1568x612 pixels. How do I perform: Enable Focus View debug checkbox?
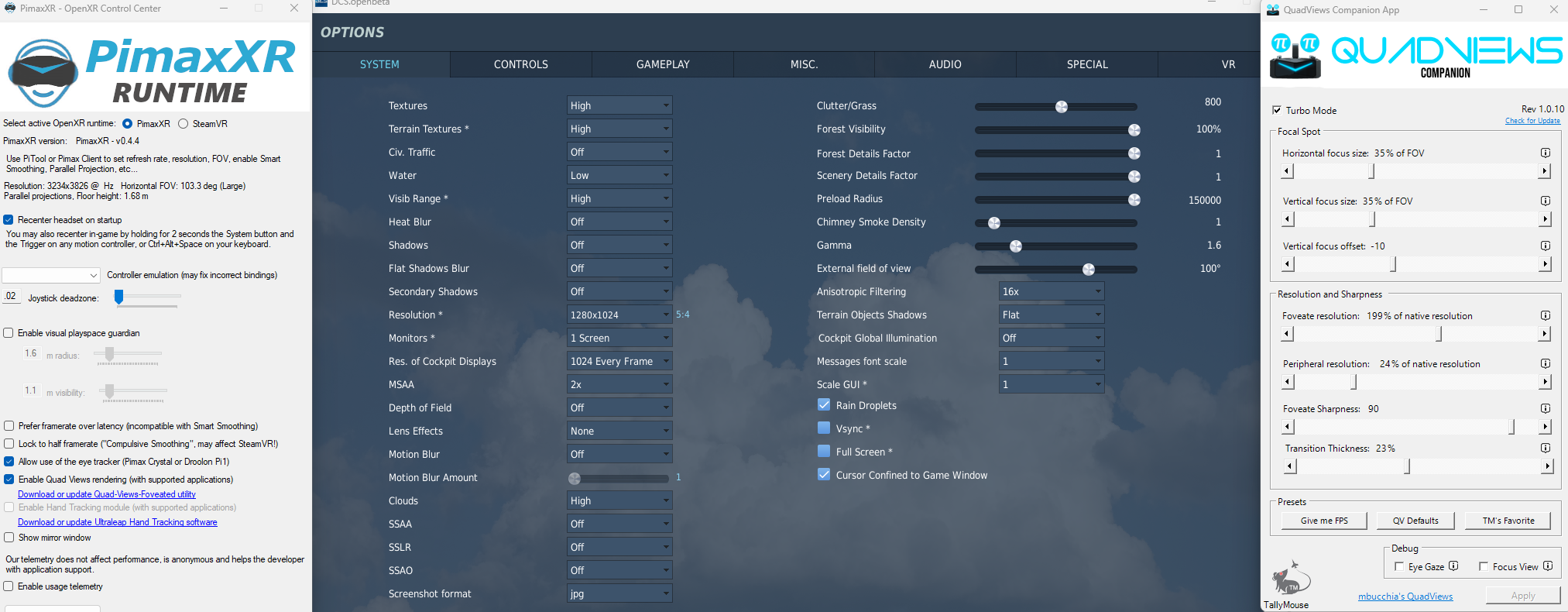[1484, 566]
